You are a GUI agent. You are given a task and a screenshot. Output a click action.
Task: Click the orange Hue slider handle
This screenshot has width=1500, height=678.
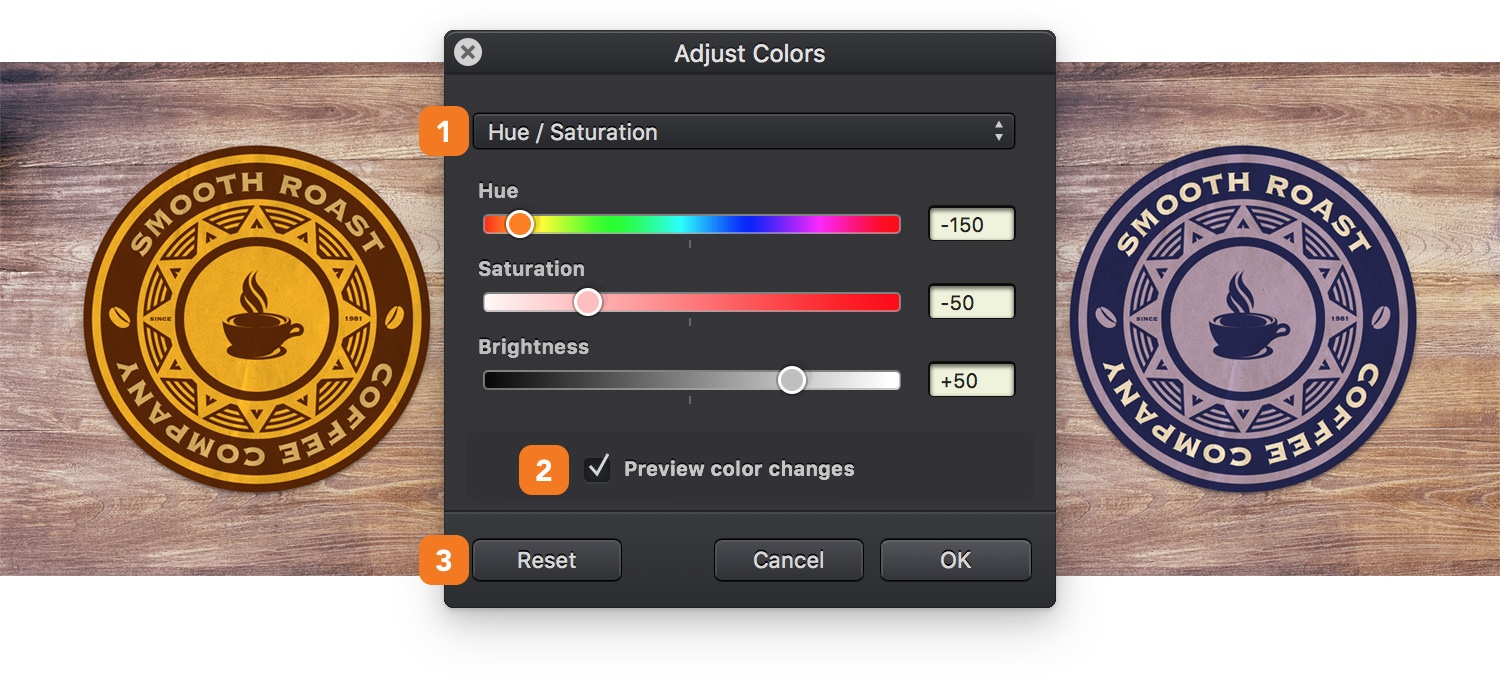click(x=519, y=224)
